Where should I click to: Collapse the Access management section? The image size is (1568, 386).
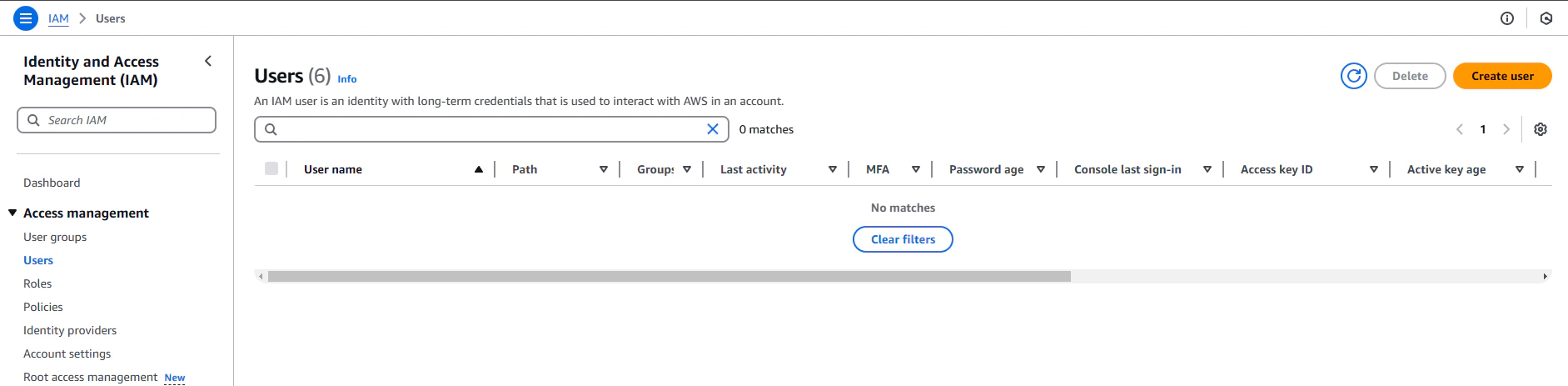pos(12,213)
